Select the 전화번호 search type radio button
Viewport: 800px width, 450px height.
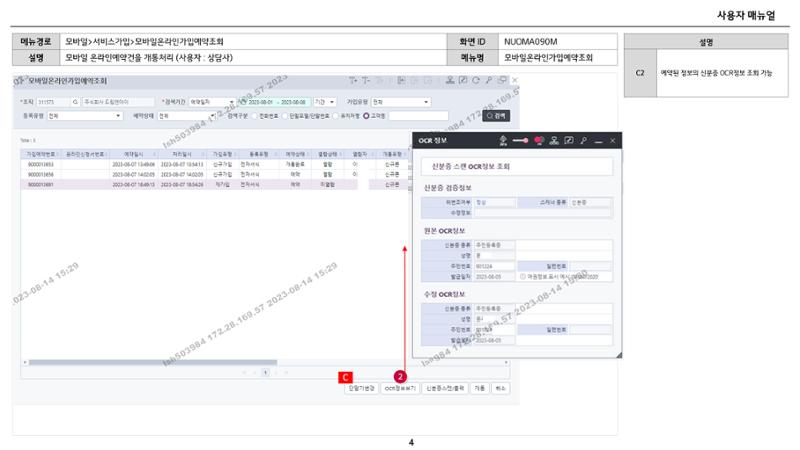pos(255,116)
